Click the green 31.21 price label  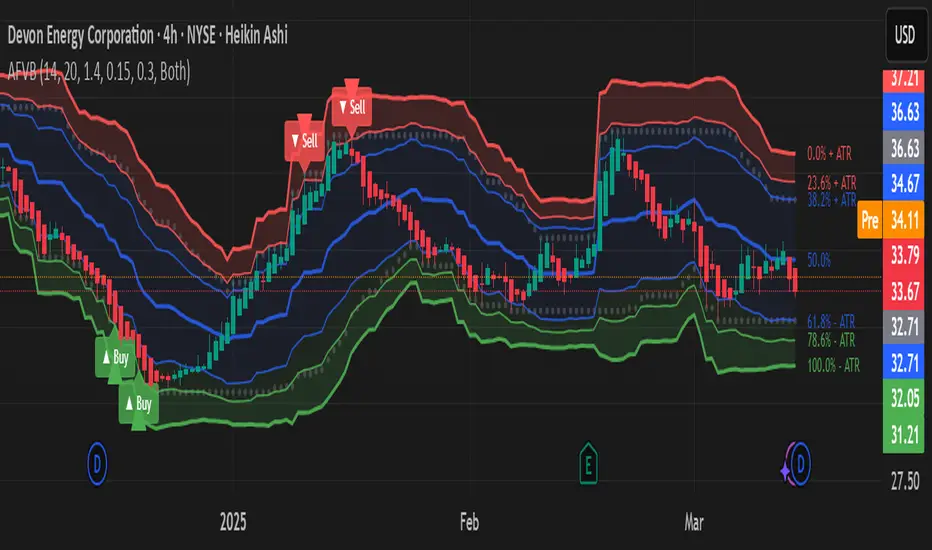tap(904, 435)
